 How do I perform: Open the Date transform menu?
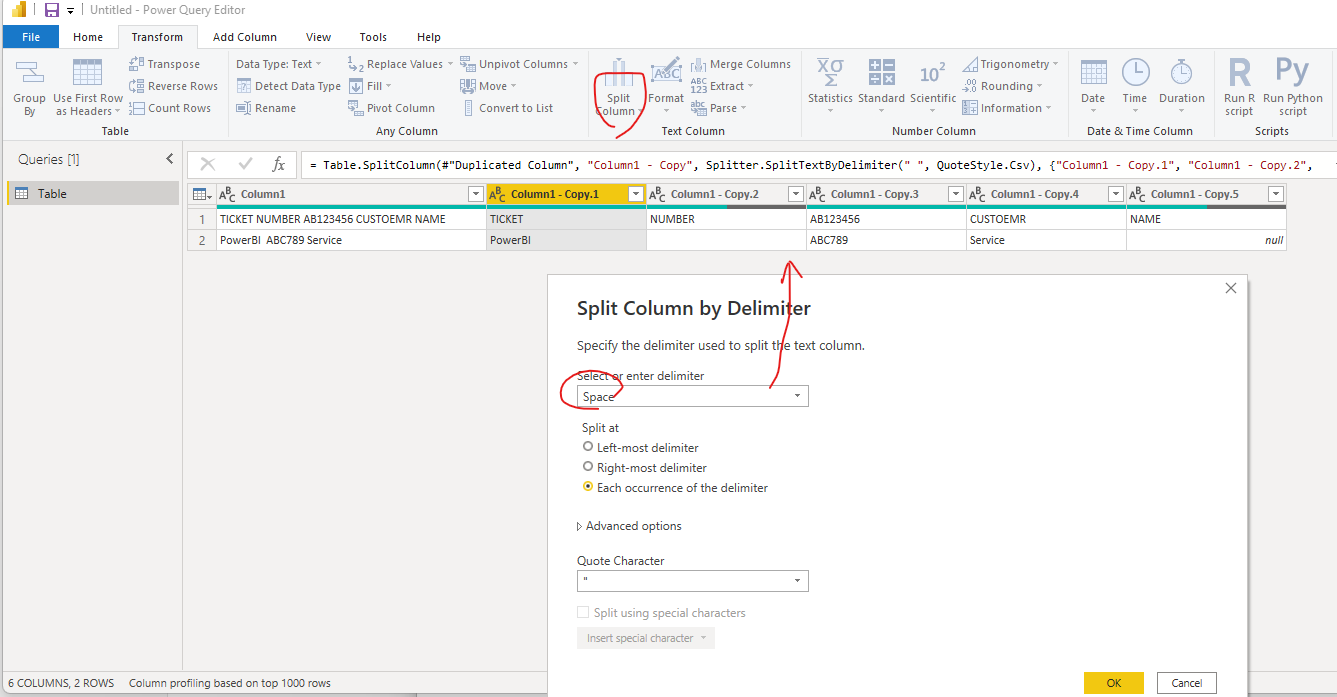point(1093,86)
